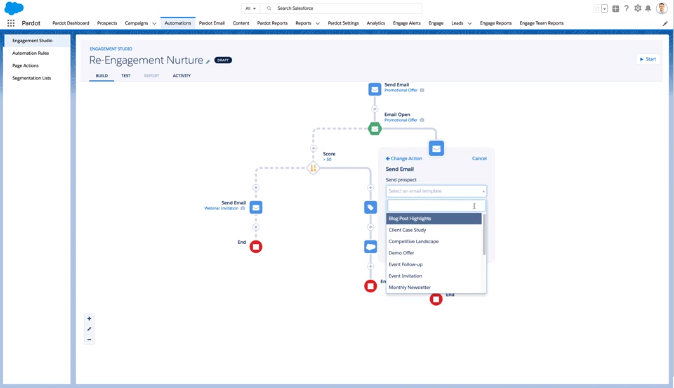This screenshot has height=388, width=674.
Task: Select the notify chat-bubble action node
Action: [371, 247]
